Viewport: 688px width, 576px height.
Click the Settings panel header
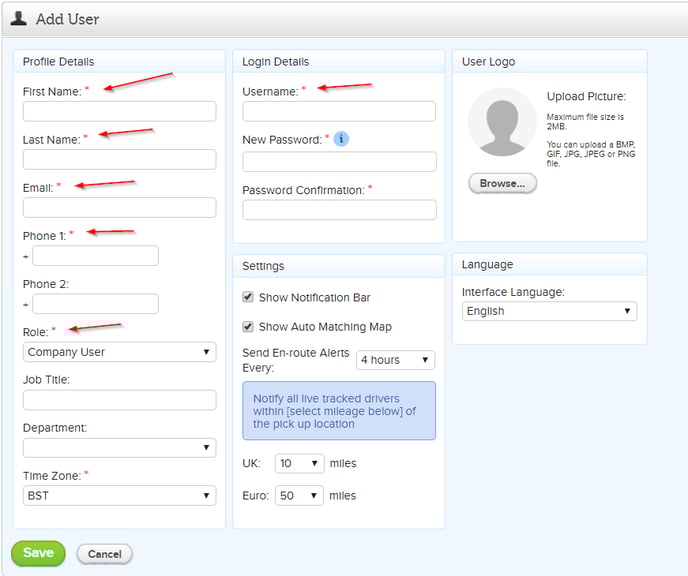(339, 266)
